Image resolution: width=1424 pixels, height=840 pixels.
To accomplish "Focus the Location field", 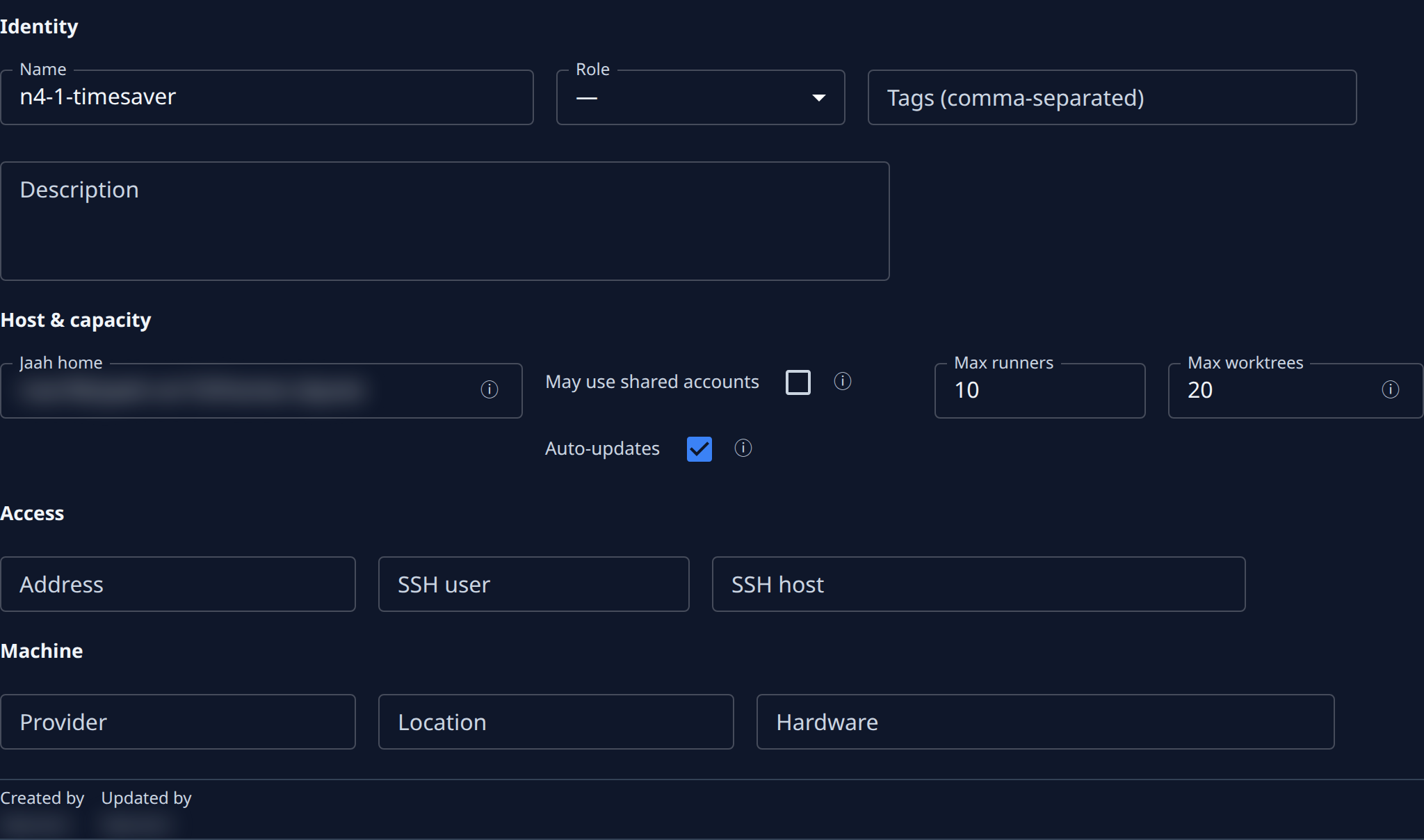I will [556, 722].
